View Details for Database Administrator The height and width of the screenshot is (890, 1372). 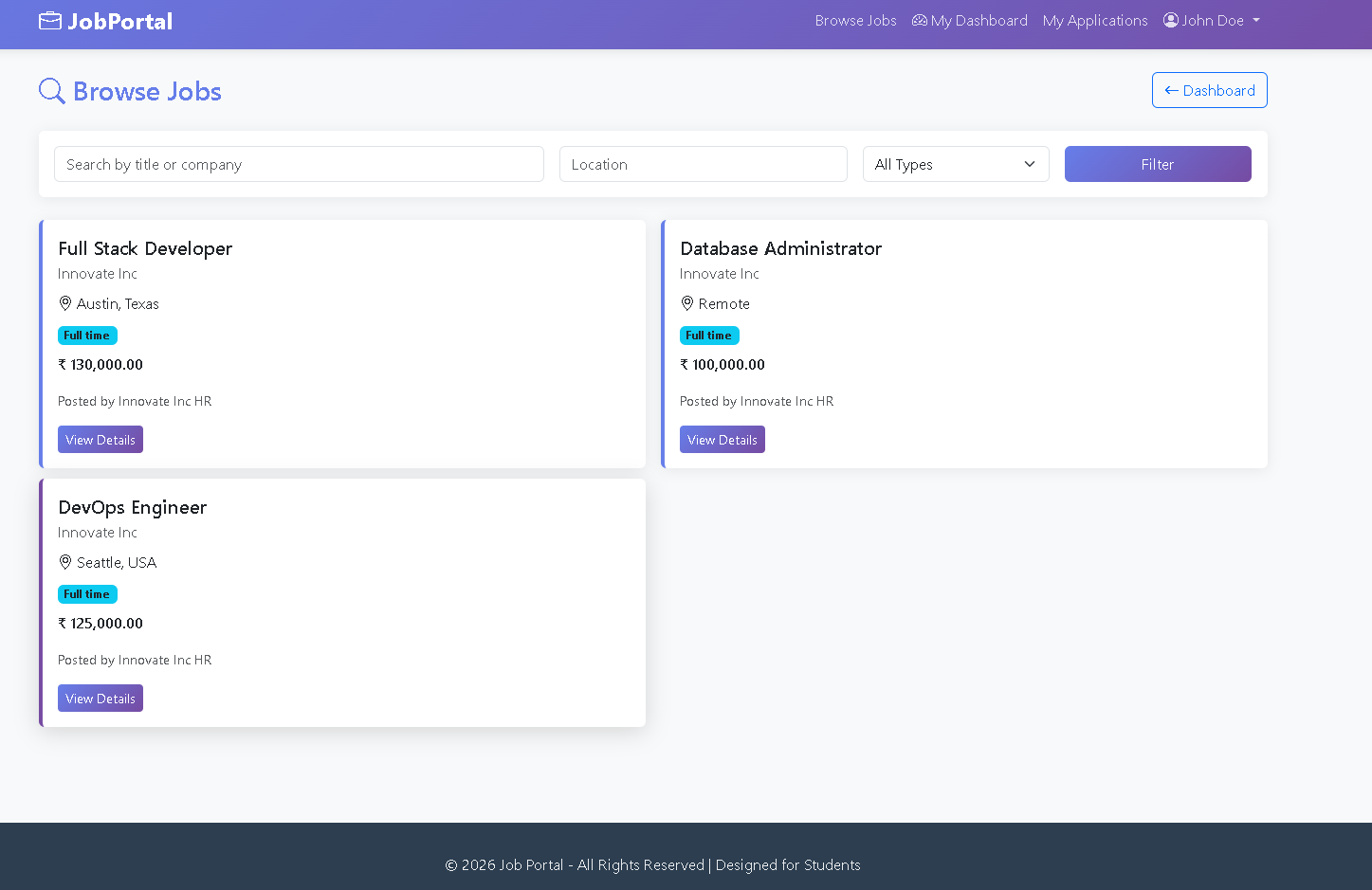point(723,440)
